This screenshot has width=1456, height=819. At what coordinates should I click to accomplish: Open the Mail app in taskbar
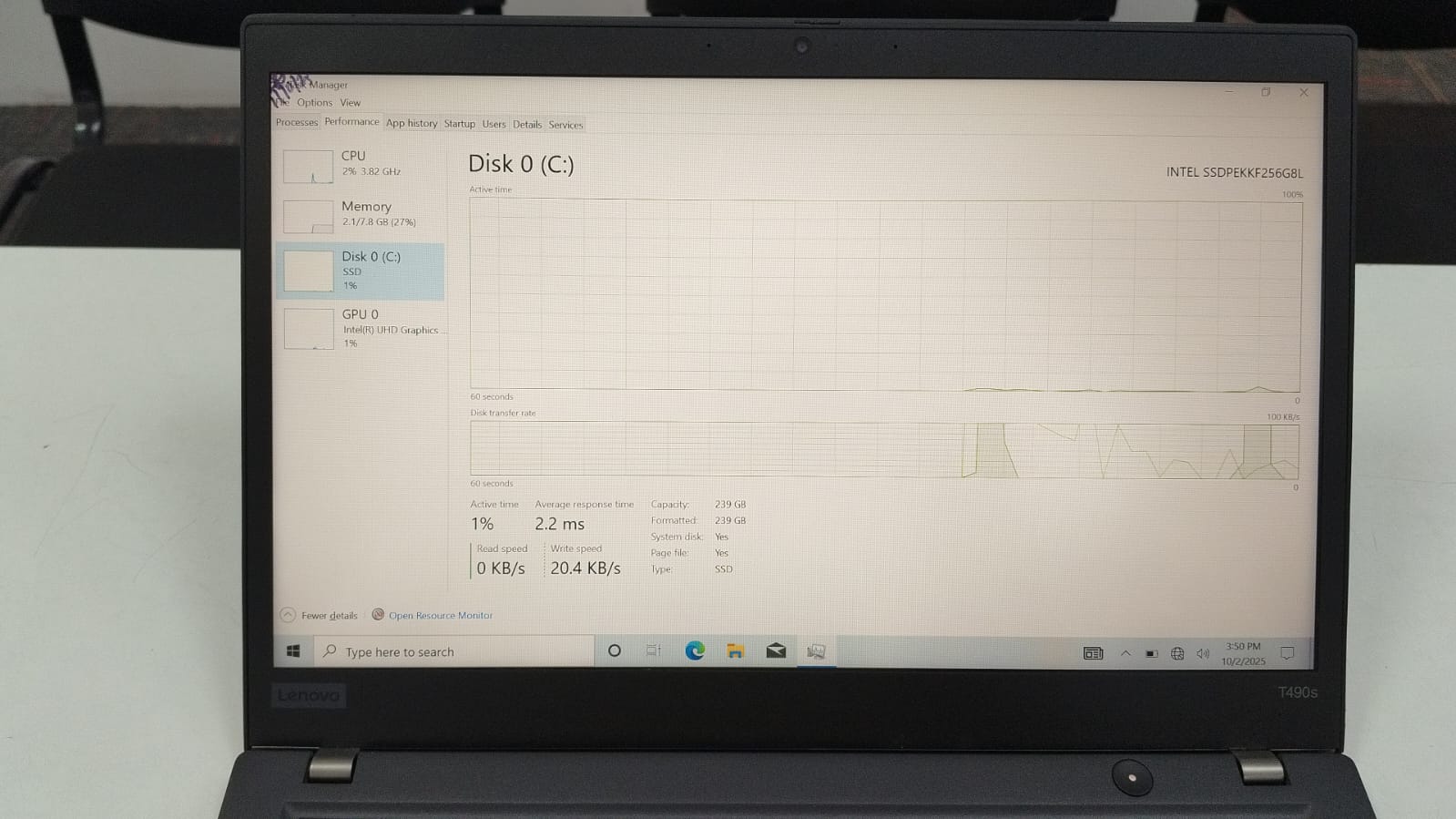tap(776, 650)
